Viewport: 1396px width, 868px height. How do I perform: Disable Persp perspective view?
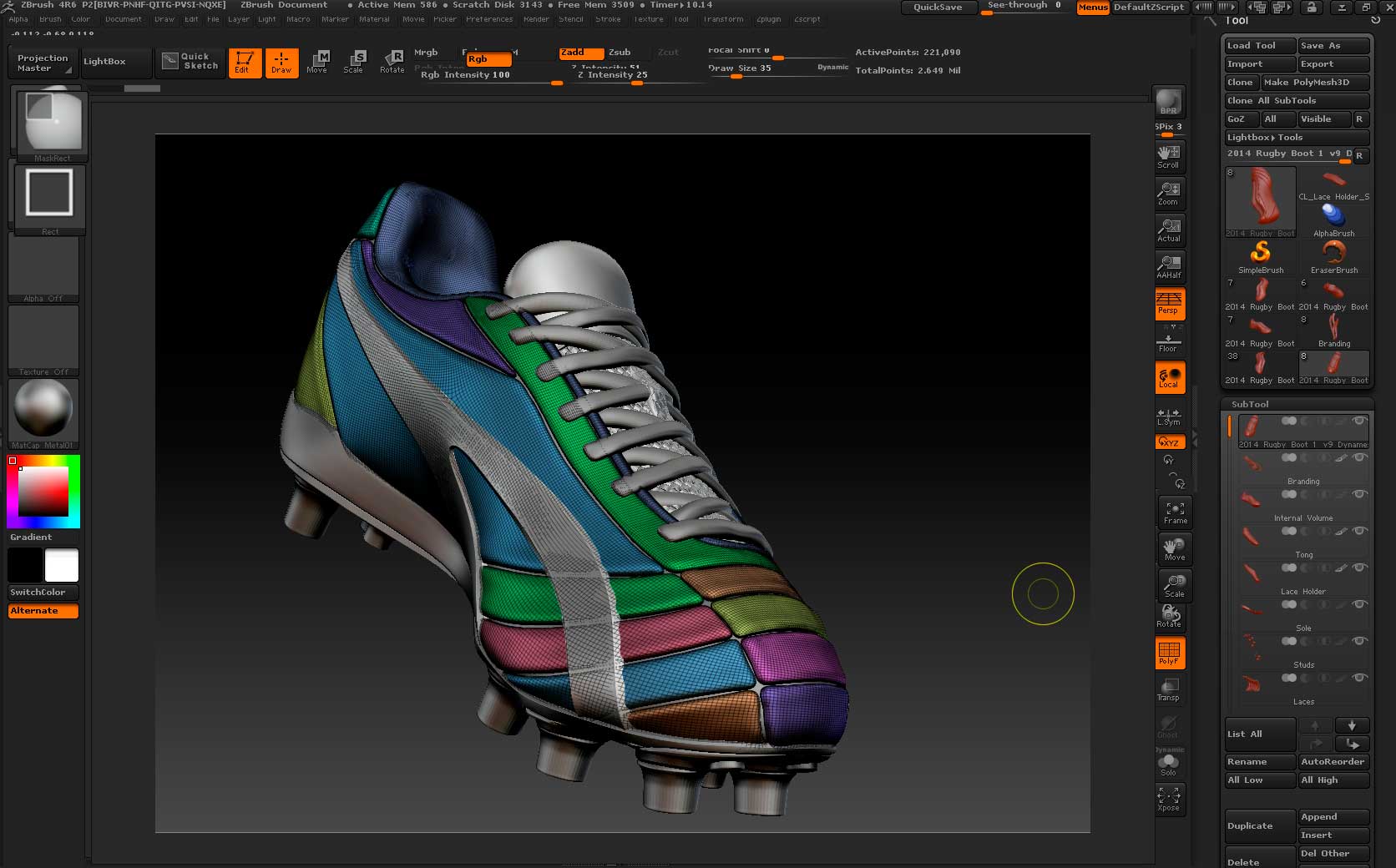[x=1169, y=303]
